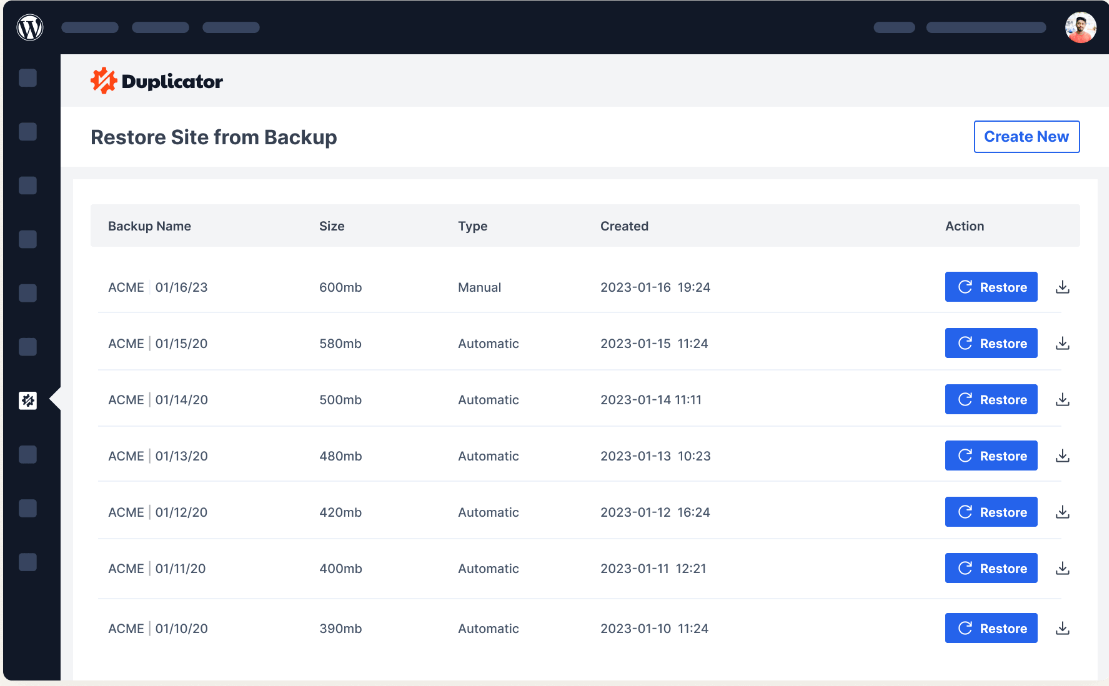Image resolution: width=1109 pixels, height=686 pixels.
Task: Download the ACME 01/10/20 backup
Action: point(1062,628)
